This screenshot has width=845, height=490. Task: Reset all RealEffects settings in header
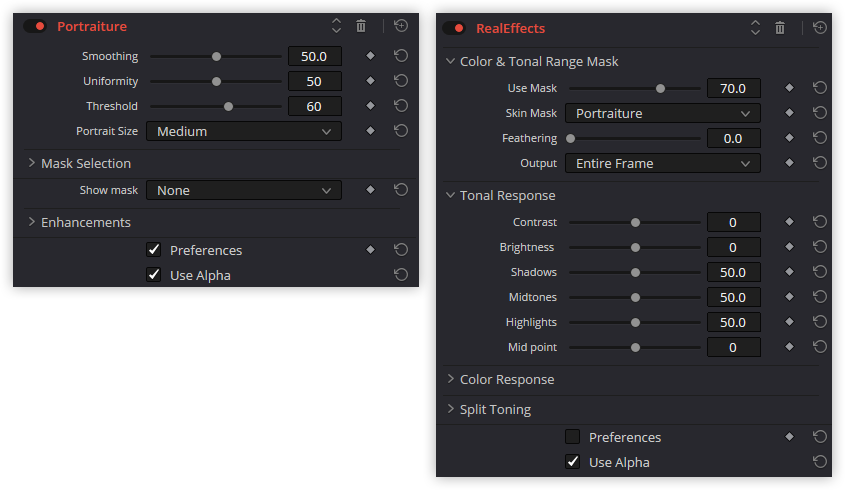820,27
